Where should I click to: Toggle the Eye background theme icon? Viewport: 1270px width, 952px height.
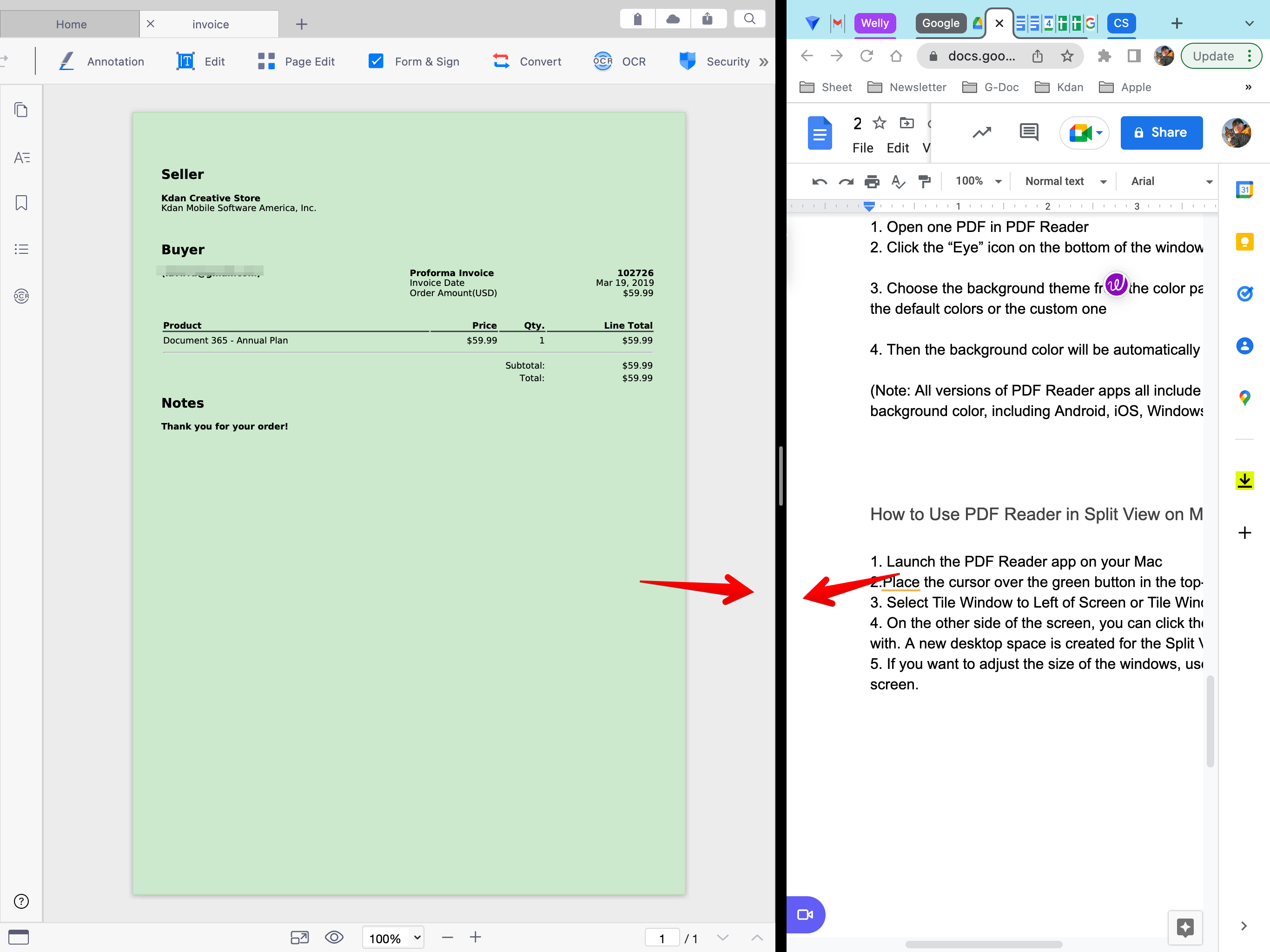click(334, 938)
